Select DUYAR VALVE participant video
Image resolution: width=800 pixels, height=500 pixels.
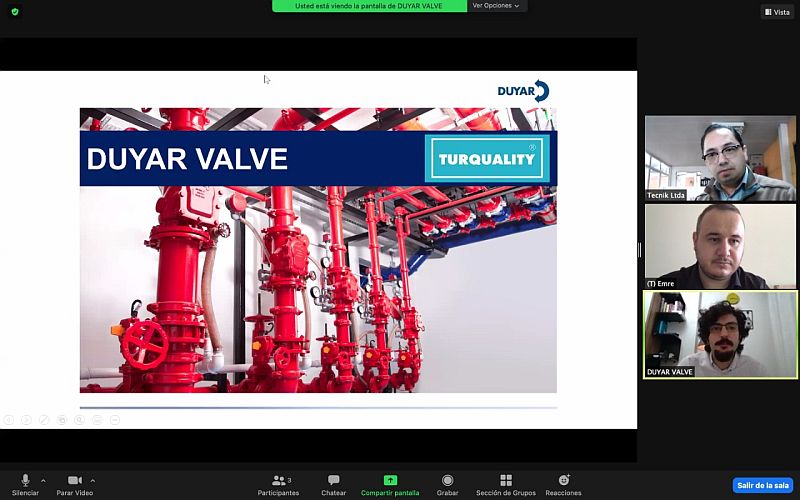pyautogui.click(x=720, y=335)
